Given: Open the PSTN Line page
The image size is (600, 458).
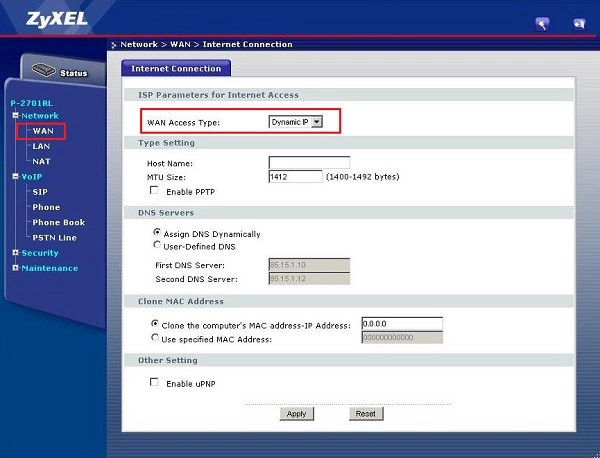Looking at the screenshot, I should tap(54, 238).
